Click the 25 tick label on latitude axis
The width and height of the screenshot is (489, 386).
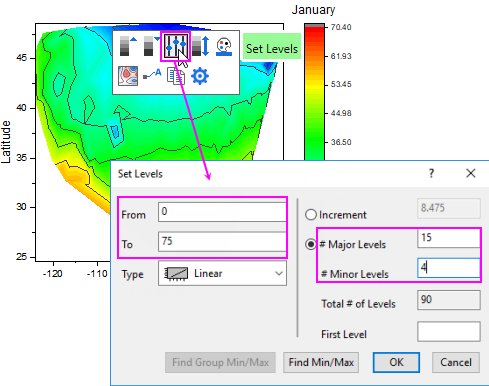pos(21,257)
